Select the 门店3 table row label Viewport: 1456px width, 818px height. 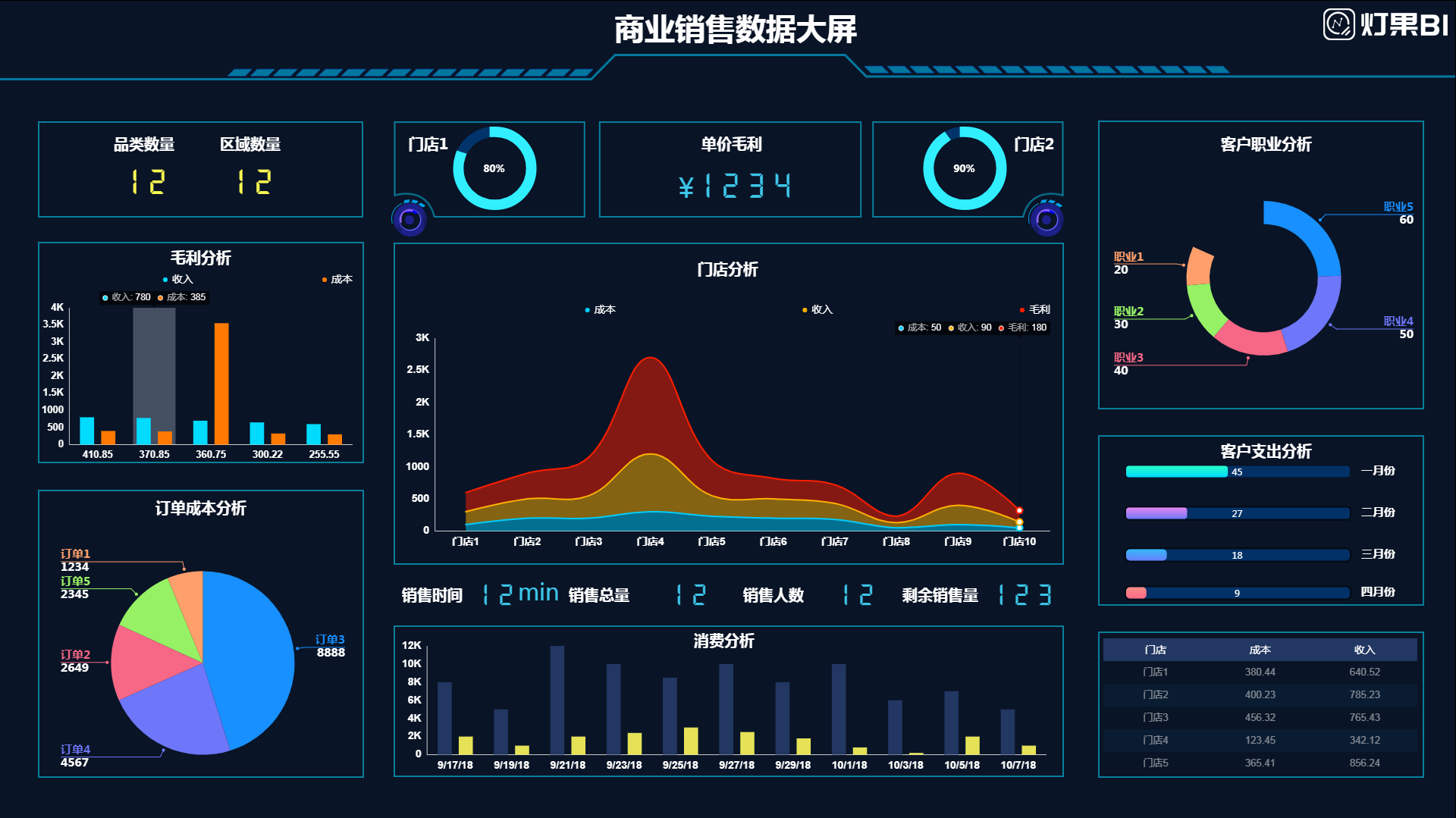coord(1156,717)
